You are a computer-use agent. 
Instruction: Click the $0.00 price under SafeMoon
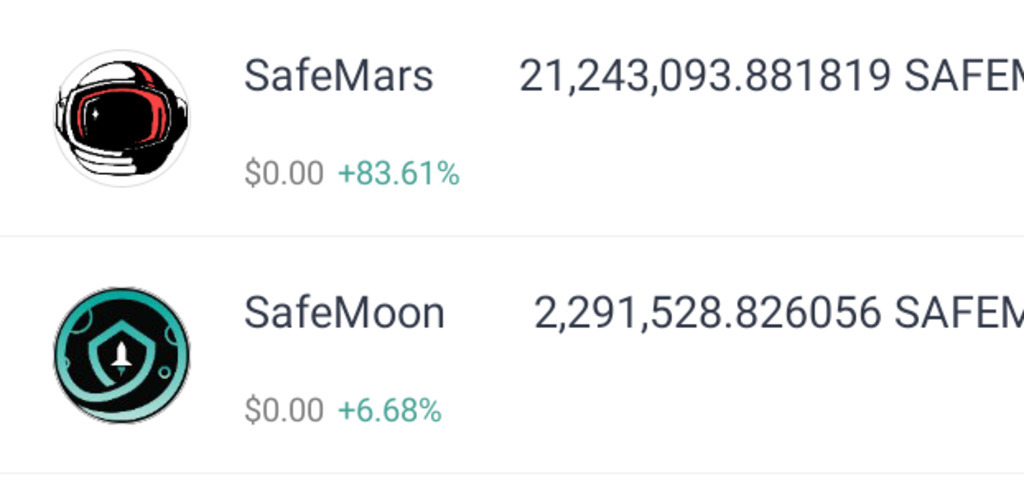284,410
